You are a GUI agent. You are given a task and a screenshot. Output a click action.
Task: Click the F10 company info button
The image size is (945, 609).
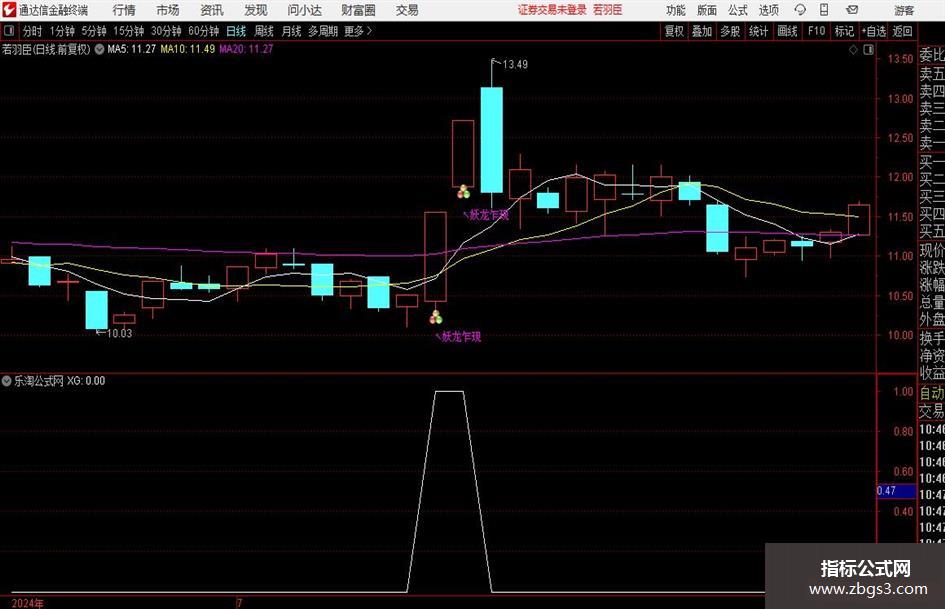[x=816, y=31]
